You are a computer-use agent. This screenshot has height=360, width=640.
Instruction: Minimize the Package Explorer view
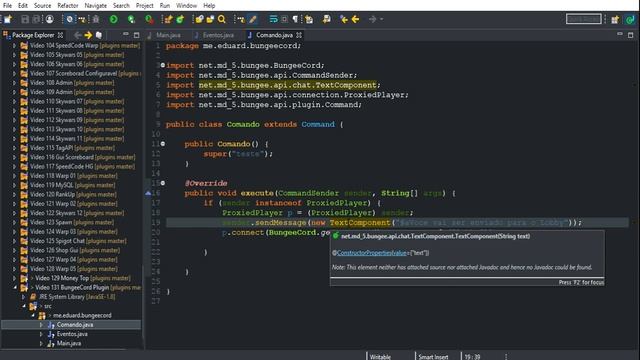[x=126, y=34]
